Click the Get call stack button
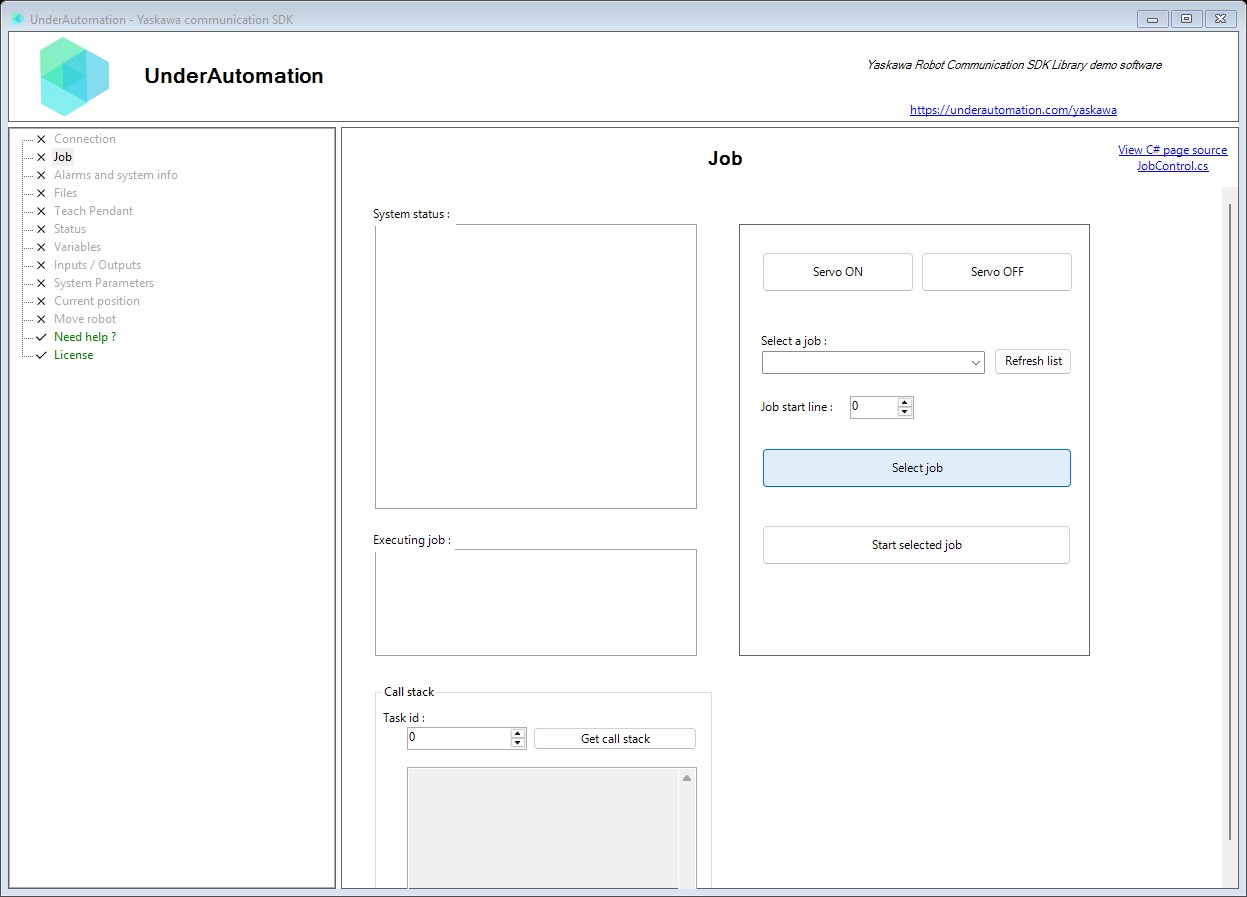1247x897 pixels. (615, 739)
